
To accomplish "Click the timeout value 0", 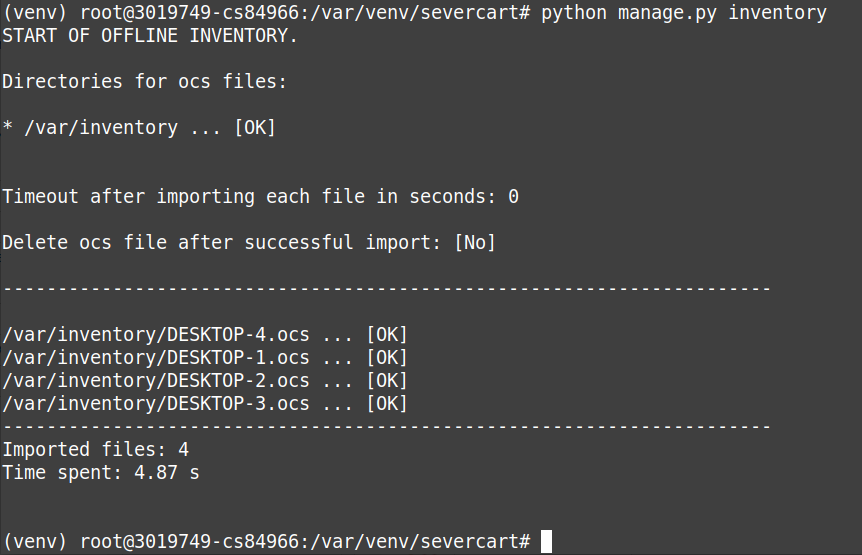I will pos(513,196).
